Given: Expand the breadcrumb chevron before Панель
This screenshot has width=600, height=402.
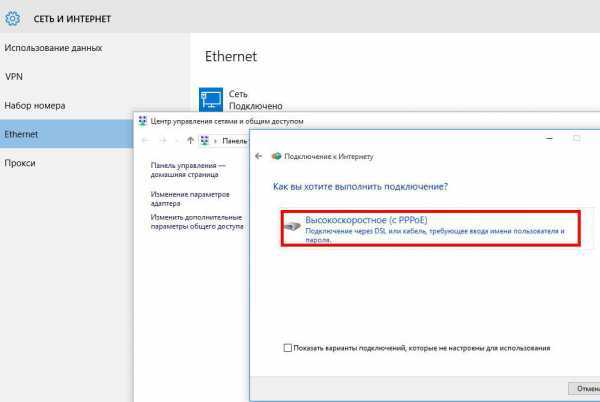Looking at the screenshot, I should [x=215, y=141].
